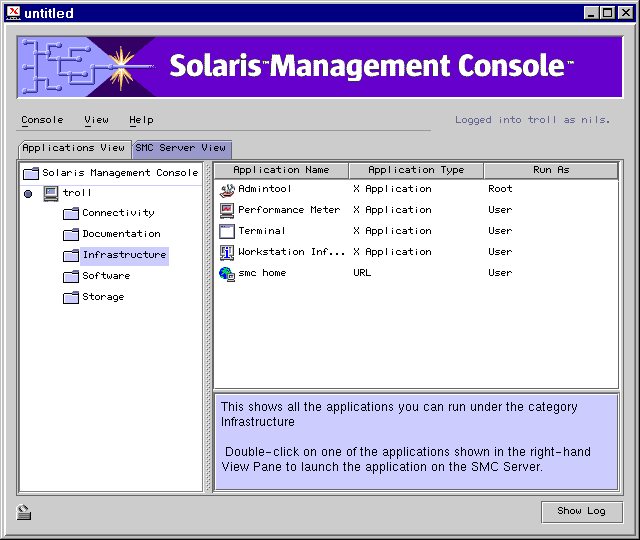Click the smc home globe icon

click(227, 274)
